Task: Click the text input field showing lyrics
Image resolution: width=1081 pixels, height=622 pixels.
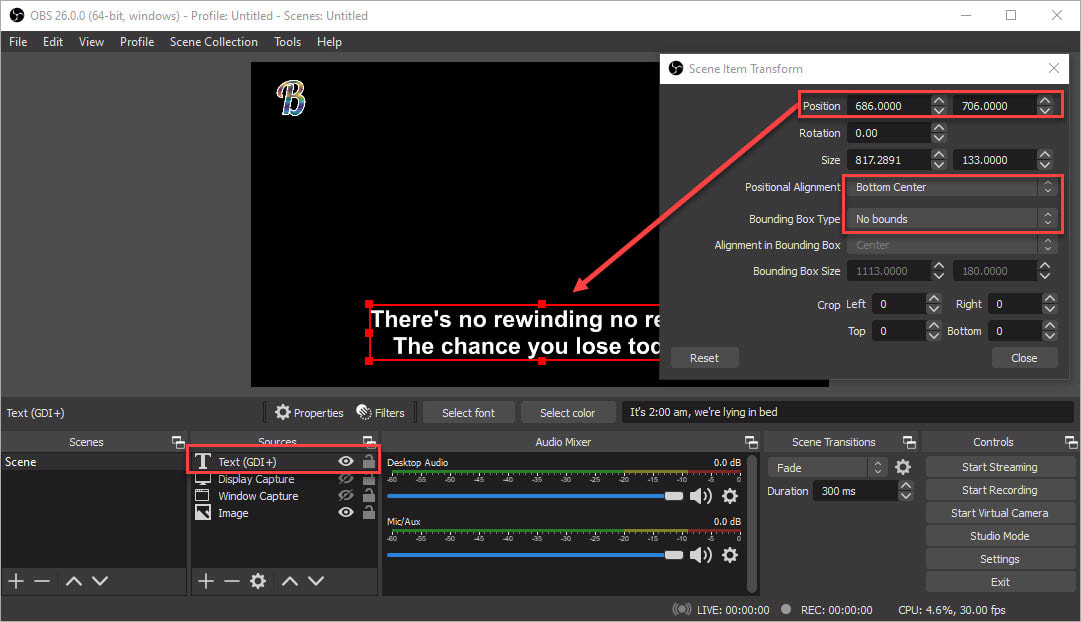Action: pyautogui.click(x=848, y=412)
